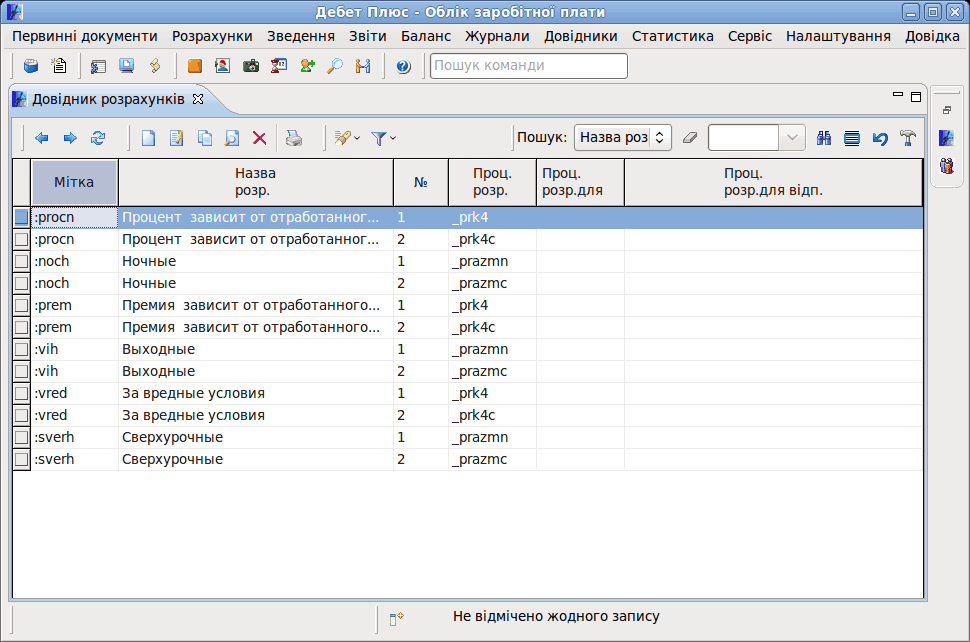Select the 'За вредные условия' row numbered 1

(468, 393)
